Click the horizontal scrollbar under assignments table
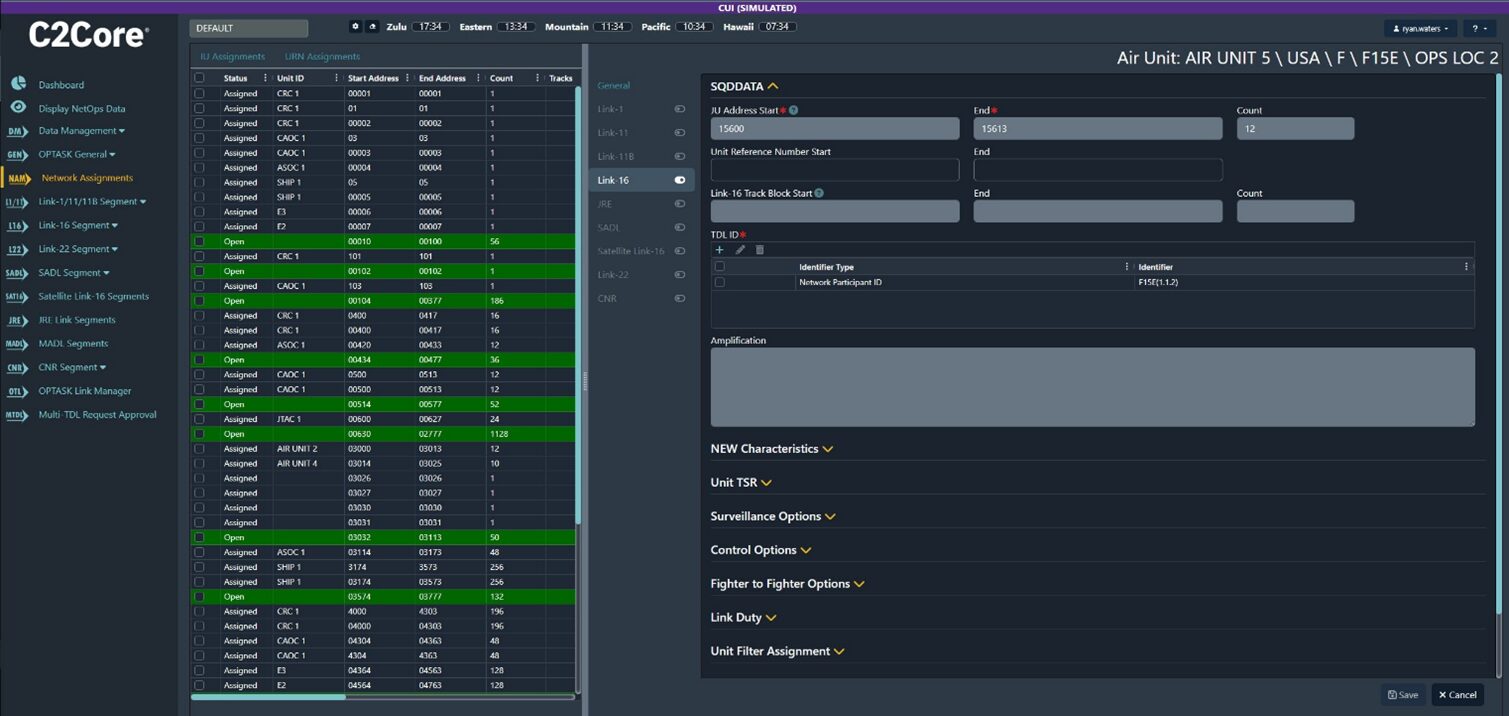 pyautogui.click(x=268, y=697)
